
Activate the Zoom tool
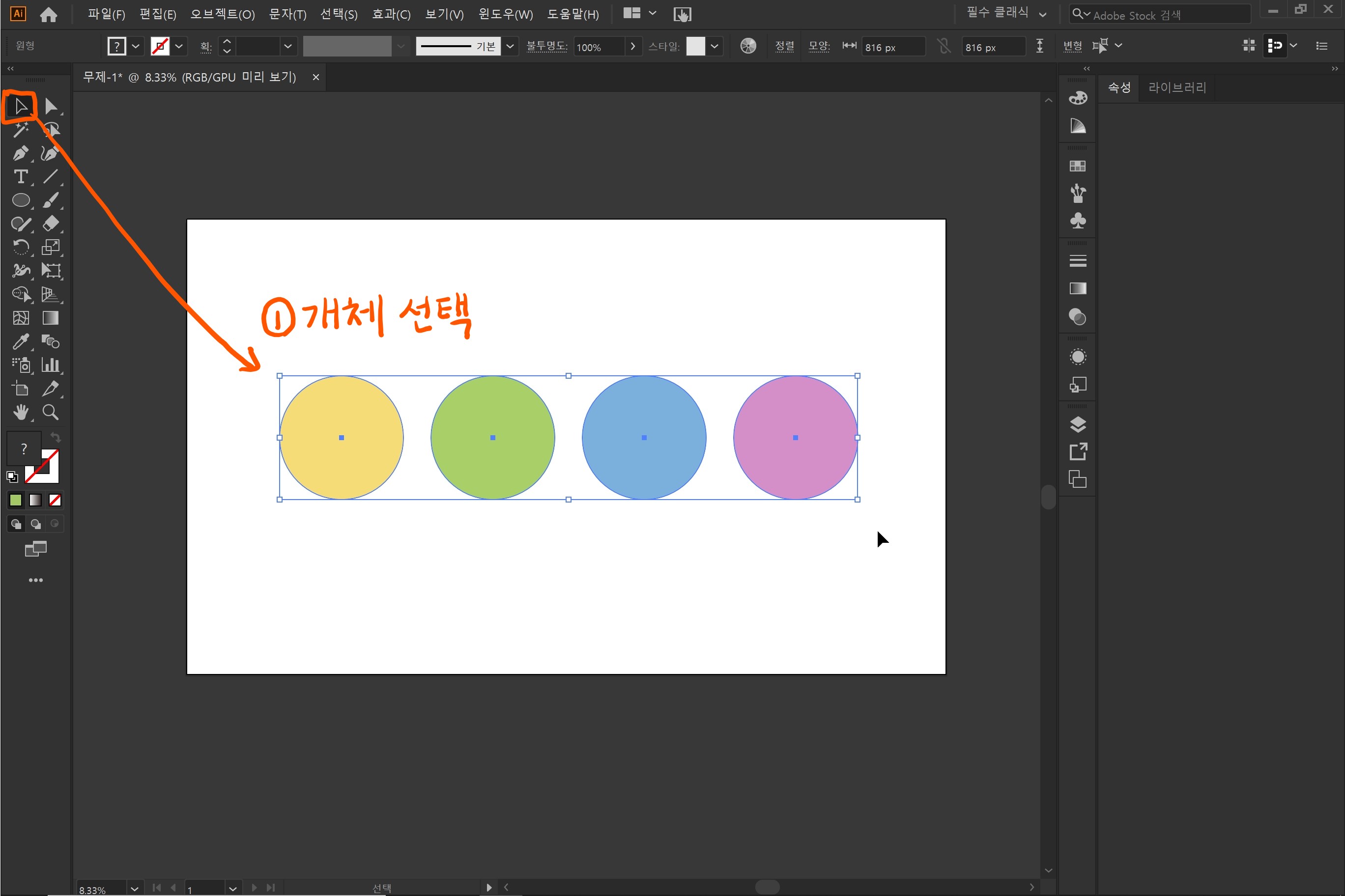point(50,413)
